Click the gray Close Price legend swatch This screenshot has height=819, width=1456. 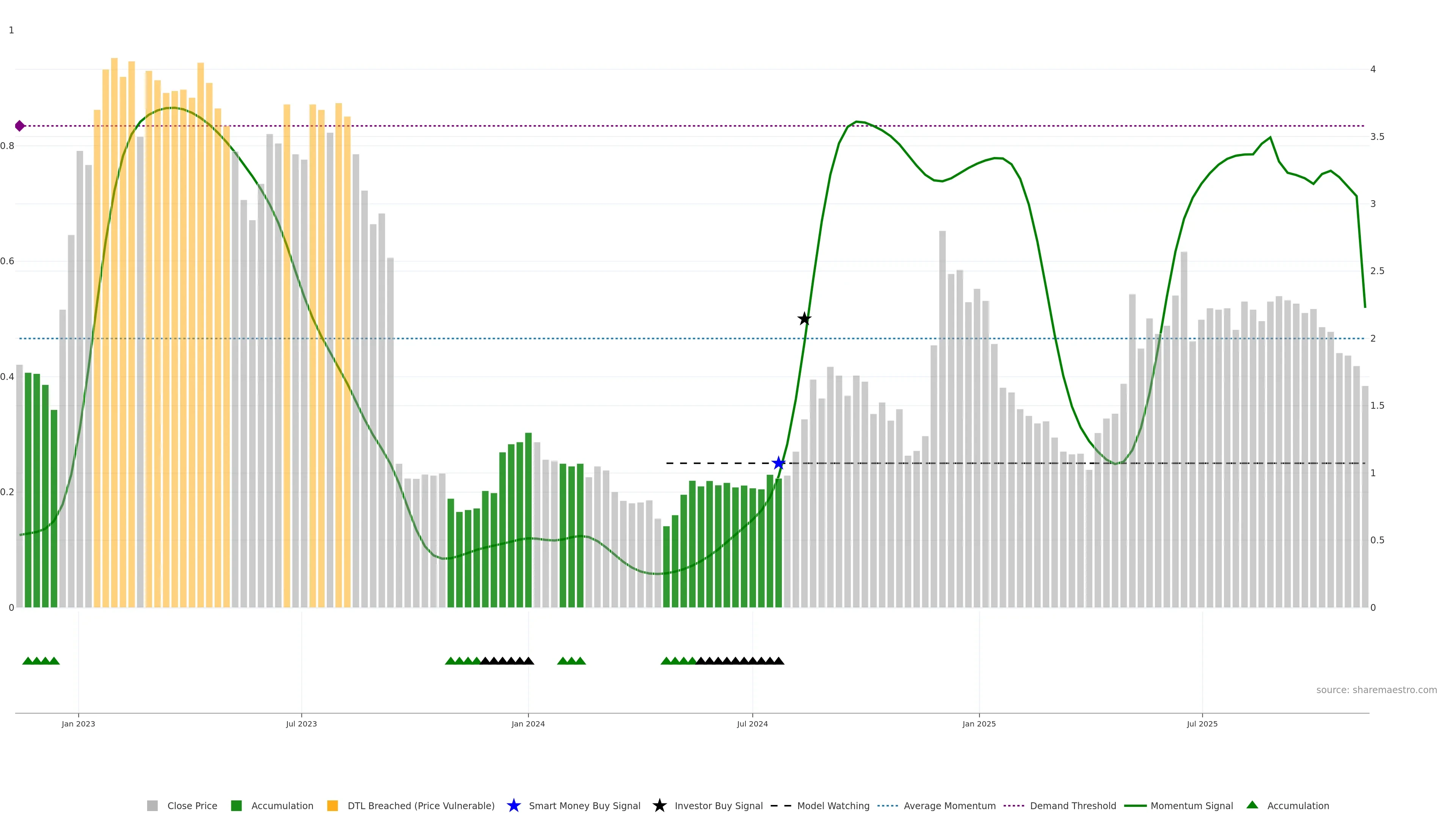152,805
